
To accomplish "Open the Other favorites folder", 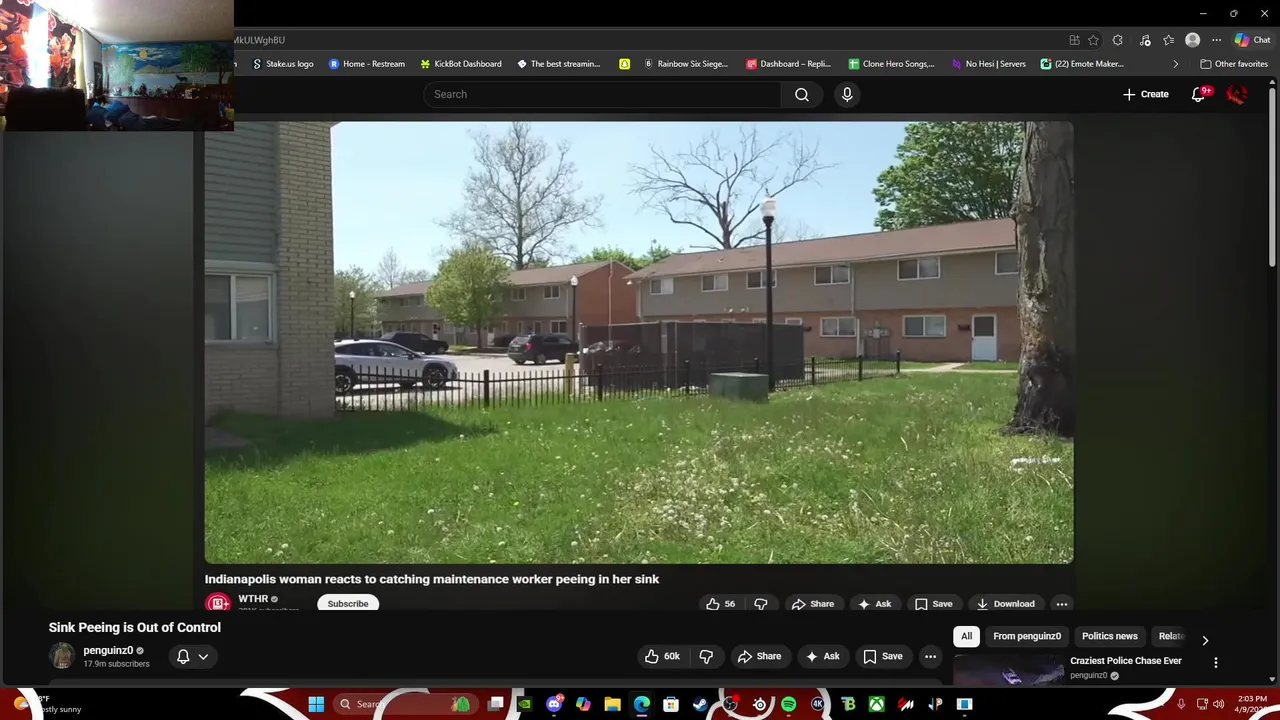I will [1234, 64].
